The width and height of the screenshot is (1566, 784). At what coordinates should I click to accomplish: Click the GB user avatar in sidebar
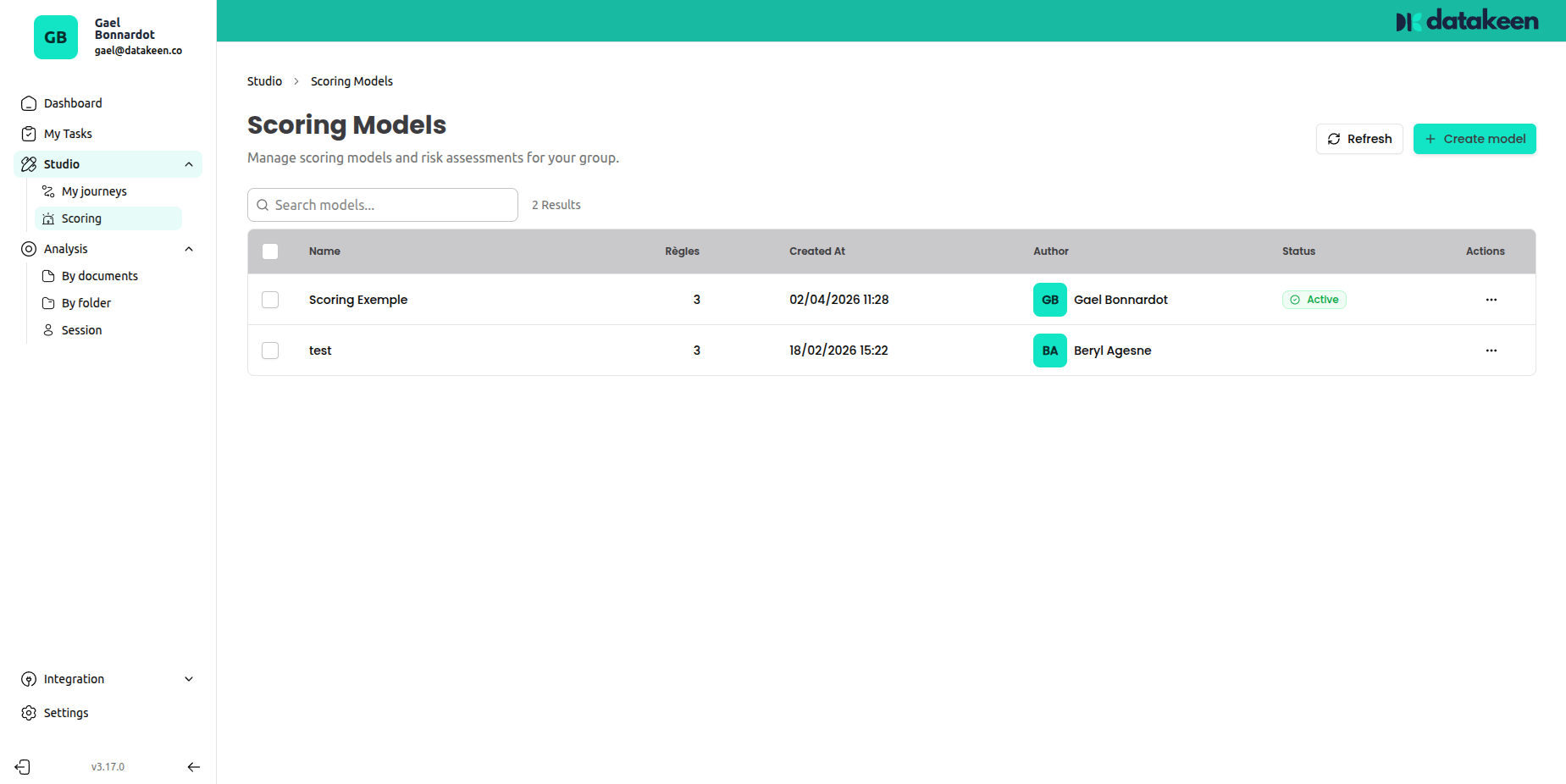tap(56, 37)
